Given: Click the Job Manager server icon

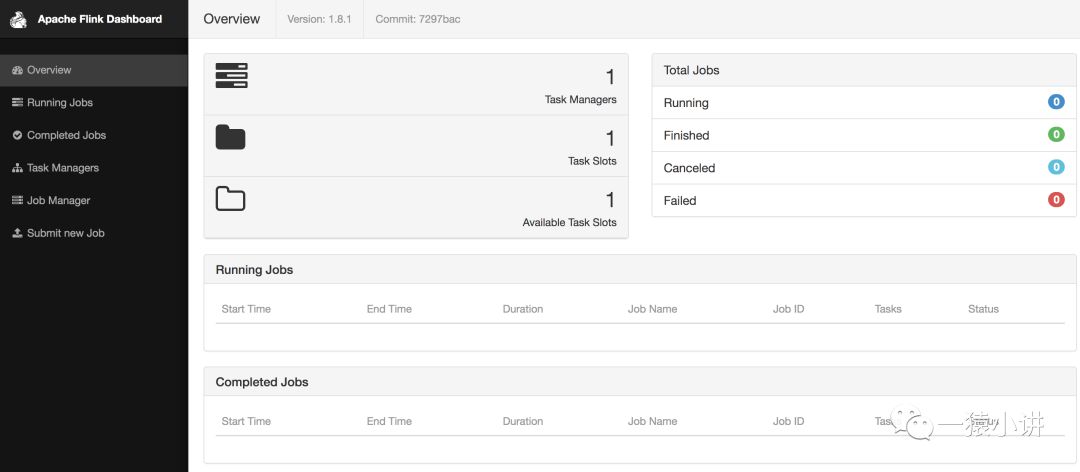Looking at the screenshot, I should pos(18,201).
